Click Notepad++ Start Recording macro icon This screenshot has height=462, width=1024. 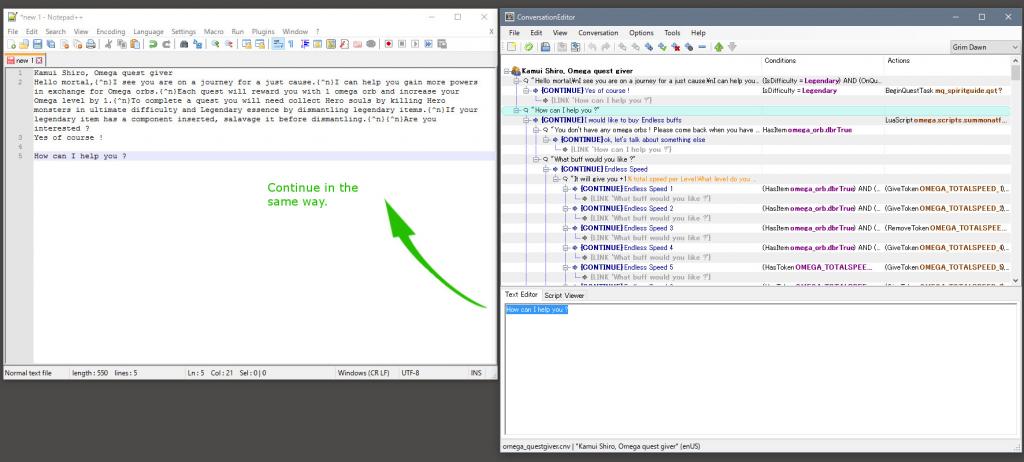point(389,44)
